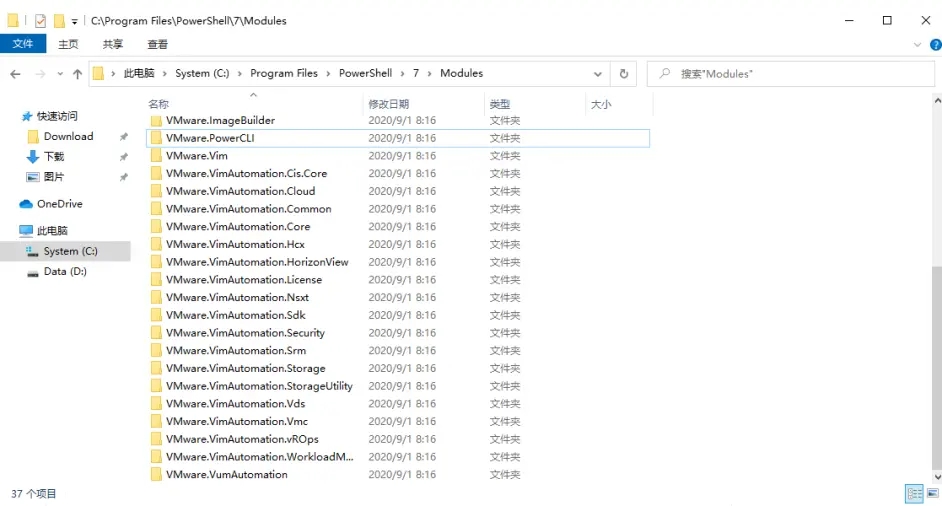Expand the ribbon with the chevron
942x506 pixels.
pos(917,44)
